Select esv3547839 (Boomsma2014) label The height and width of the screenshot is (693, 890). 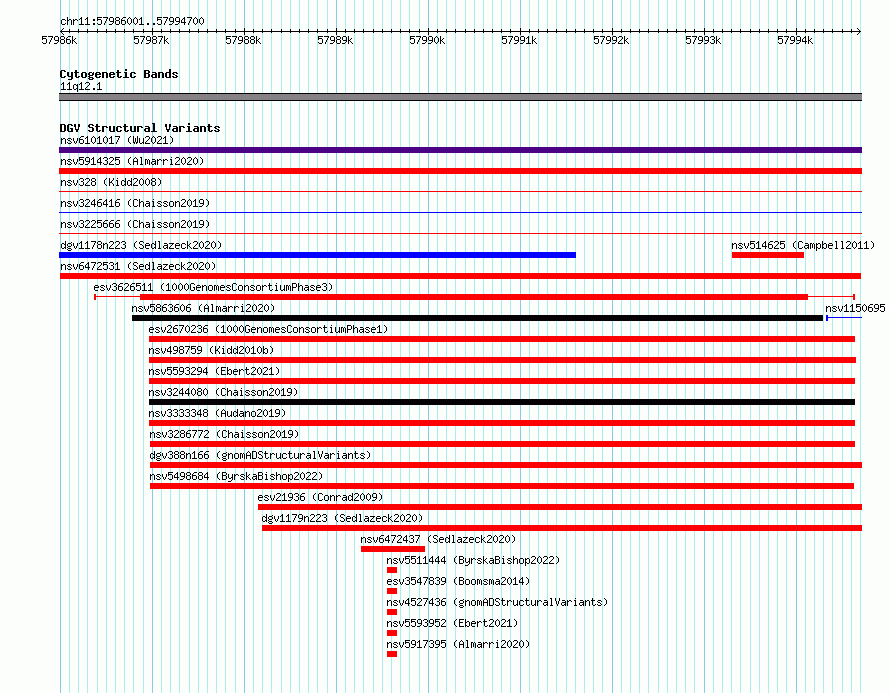(x=458, y=581)
